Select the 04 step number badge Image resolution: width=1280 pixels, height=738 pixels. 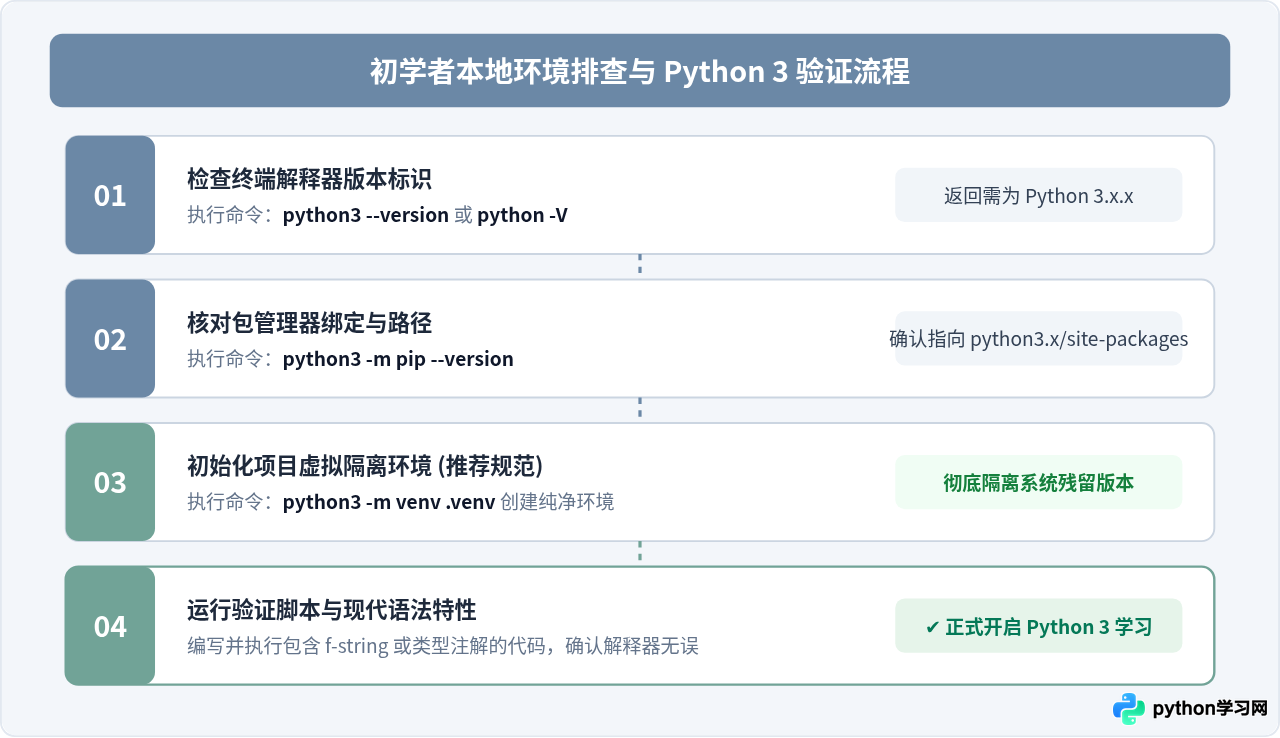coord(110,626)
